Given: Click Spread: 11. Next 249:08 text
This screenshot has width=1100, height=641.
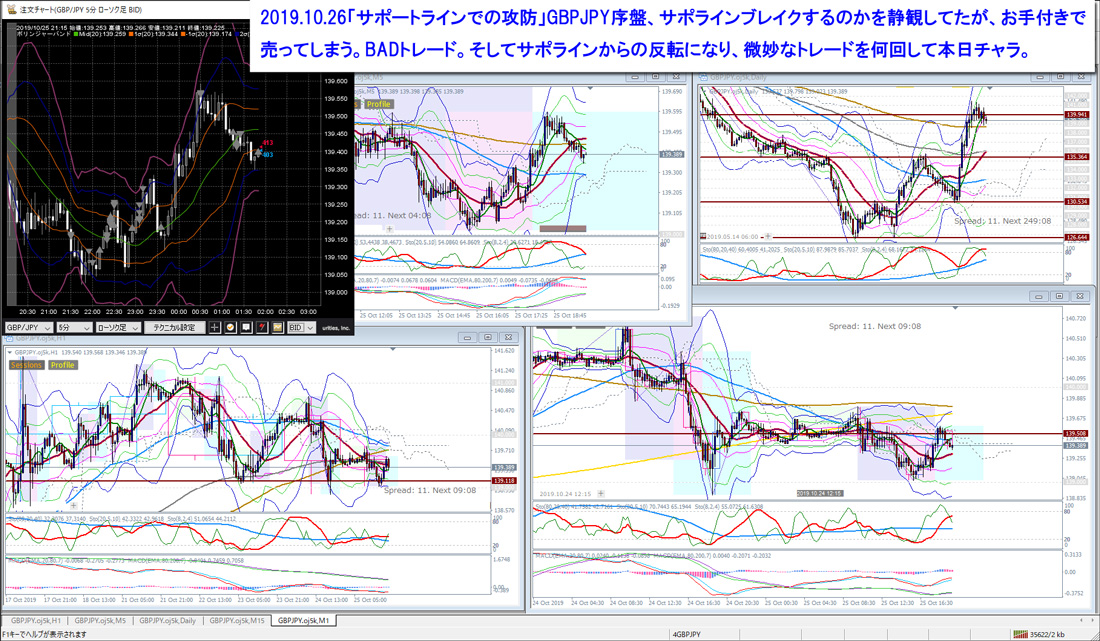Looking at the screenshot, I should click(x=1002, y=220).
